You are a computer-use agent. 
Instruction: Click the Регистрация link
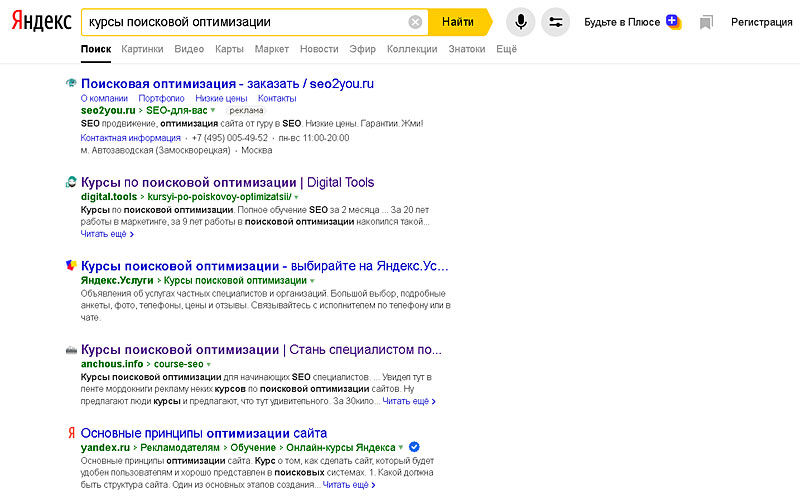click(761, 22)
